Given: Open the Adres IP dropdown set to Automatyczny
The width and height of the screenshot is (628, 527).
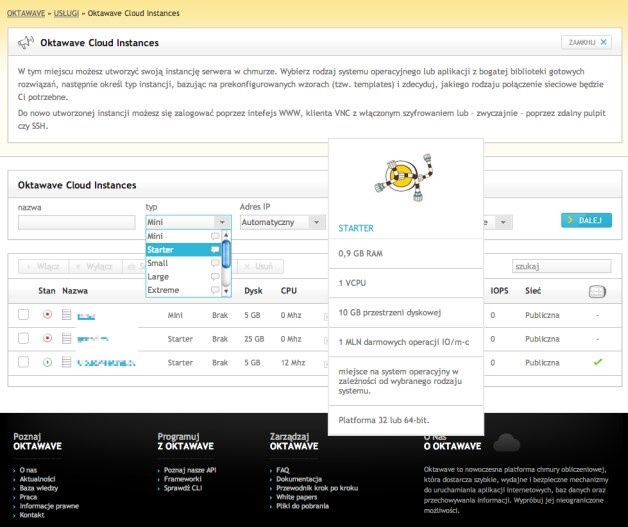Looking at the screenshot, I should [x=282, y=222].
